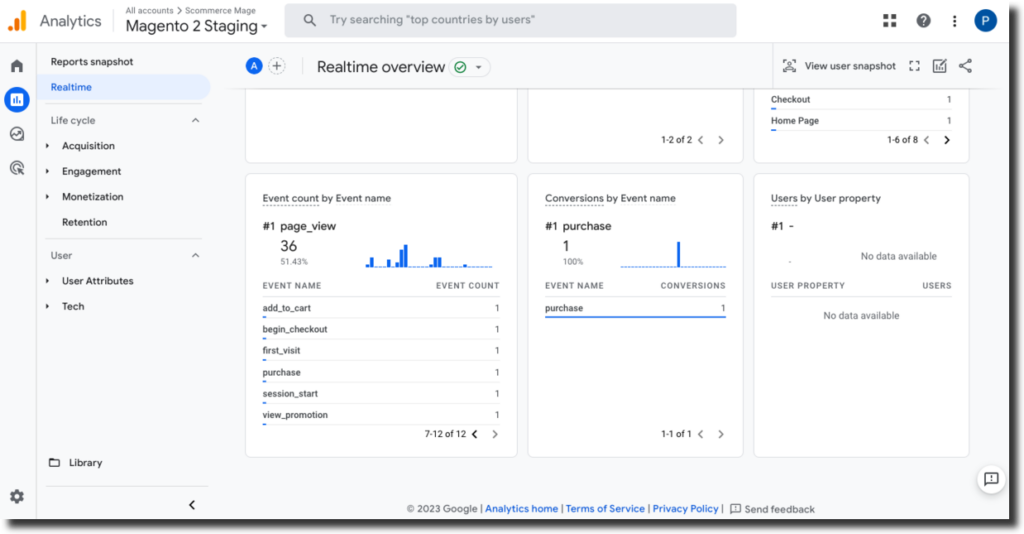The height and width of the screenshot is (534, 1024).
Task: Open the chat feedback icon at bottom right
Action: click(991, 479)
